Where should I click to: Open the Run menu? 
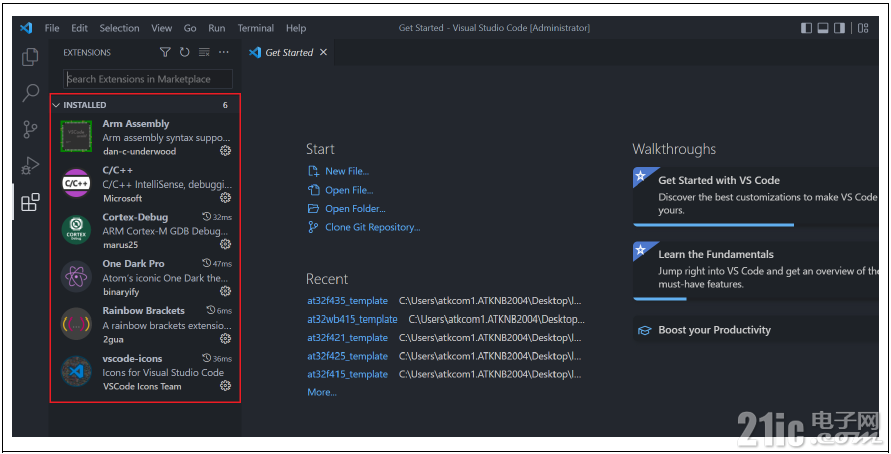tap(216, 28)
